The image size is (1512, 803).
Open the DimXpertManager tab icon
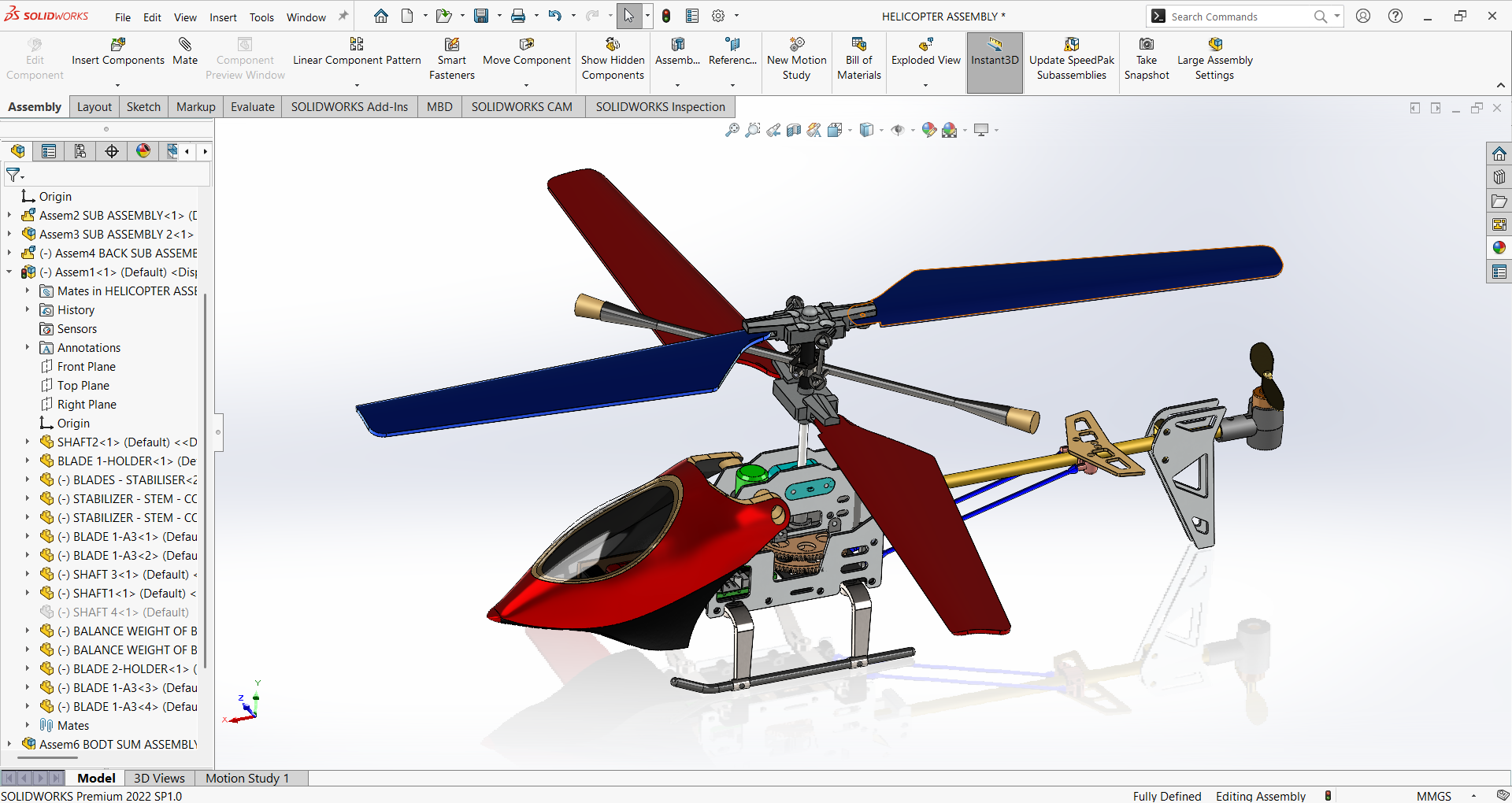112,151
